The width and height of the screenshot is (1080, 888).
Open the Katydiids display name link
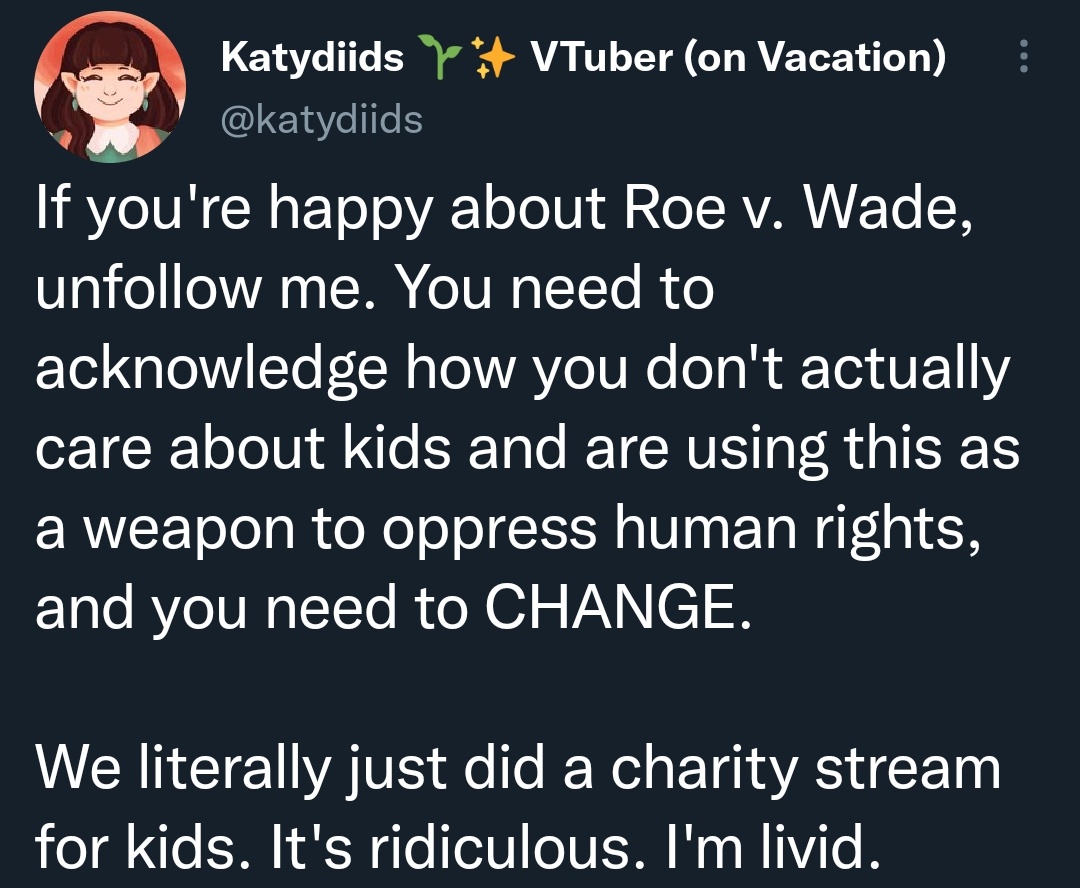(x=312, y=57)
